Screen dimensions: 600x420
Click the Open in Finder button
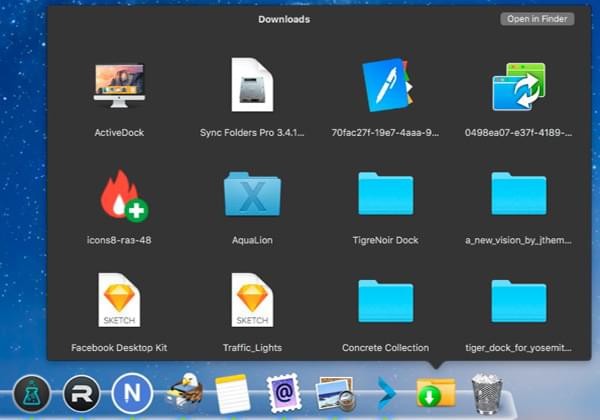[538, 19]
